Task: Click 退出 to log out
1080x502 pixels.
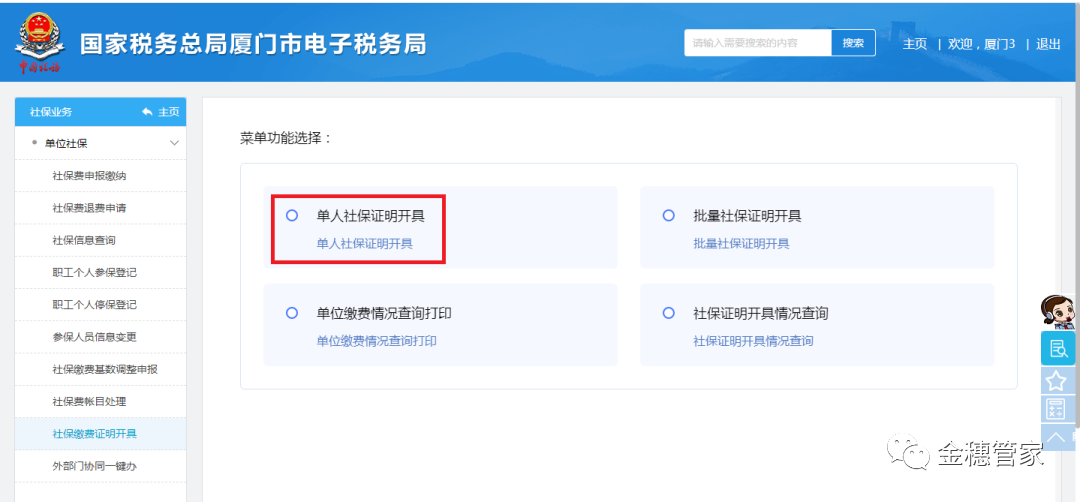Action: [x=1048, y=43]
